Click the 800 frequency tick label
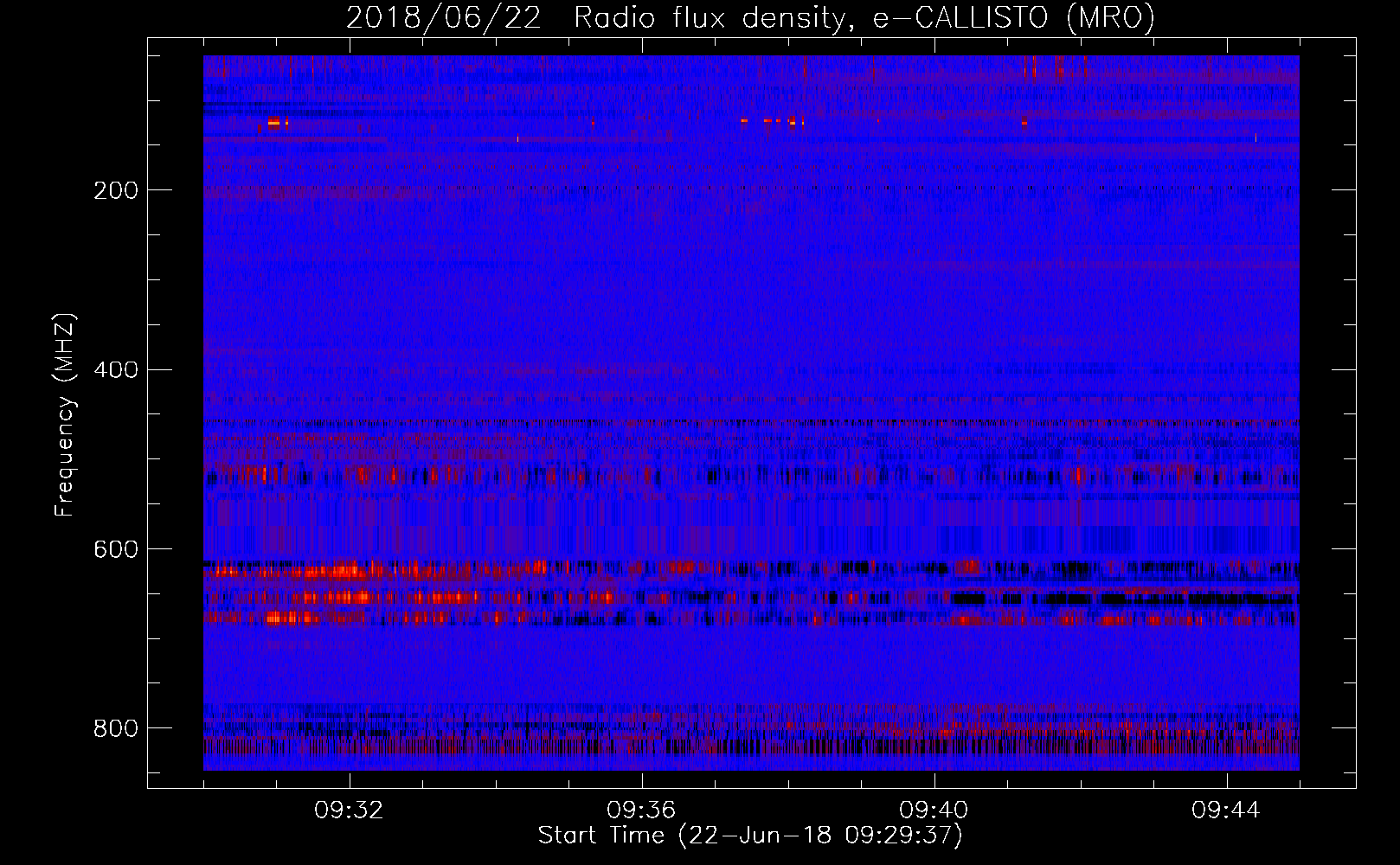The image size is (1400, 865). (x=116, y=728)
